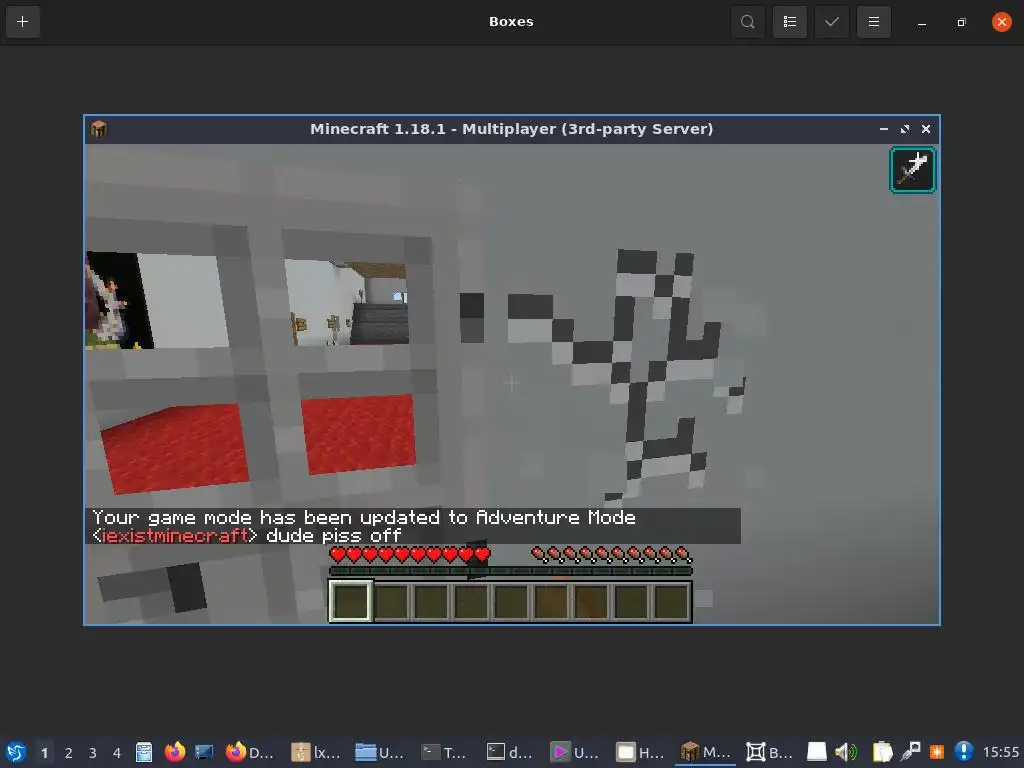Open the Boxes hamburger menu

[873, 22]
